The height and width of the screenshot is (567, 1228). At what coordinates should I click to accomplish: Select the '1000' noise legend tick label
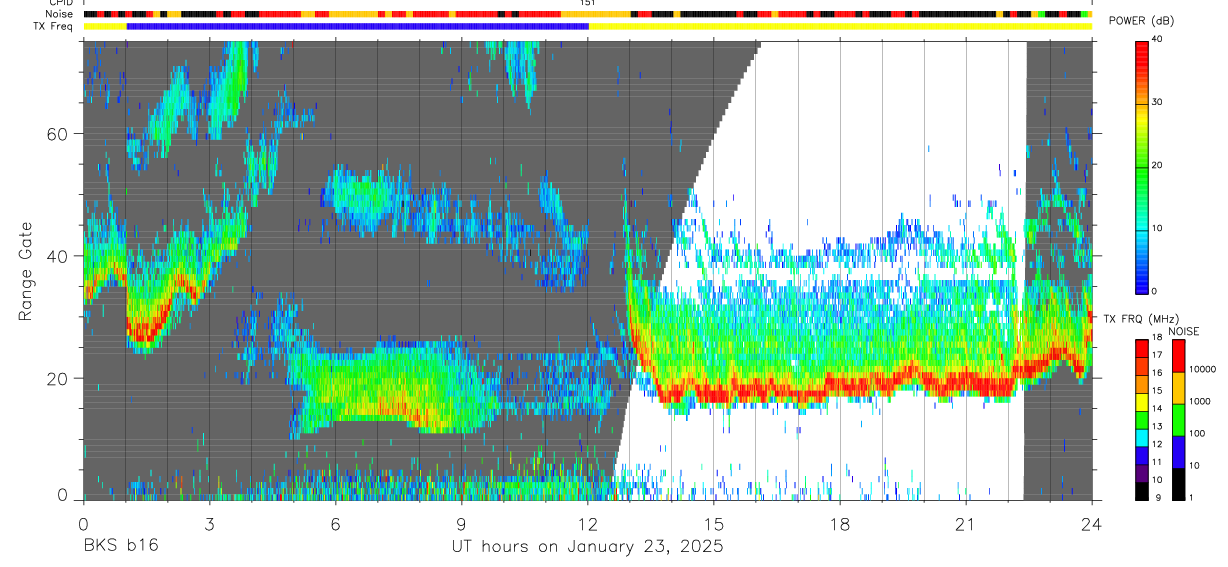click(1202, 402)
